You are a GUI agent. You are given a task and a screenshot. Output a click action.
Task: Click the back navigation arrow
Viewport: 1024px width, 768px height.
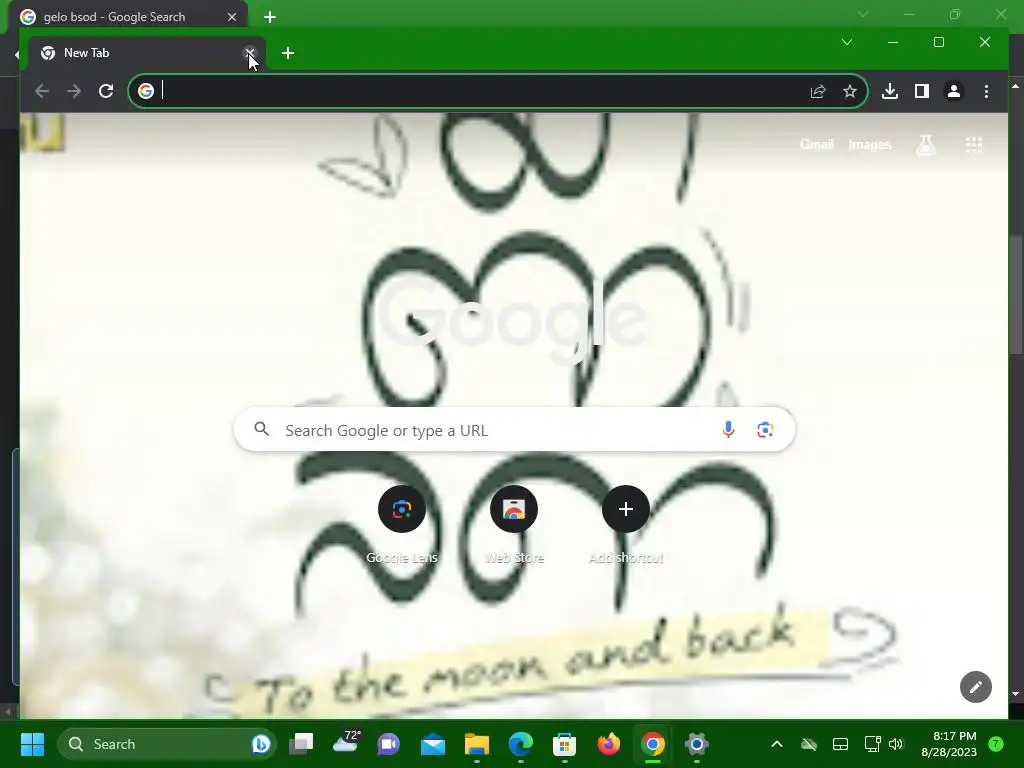pyautogui.click(x=42, y=91)
